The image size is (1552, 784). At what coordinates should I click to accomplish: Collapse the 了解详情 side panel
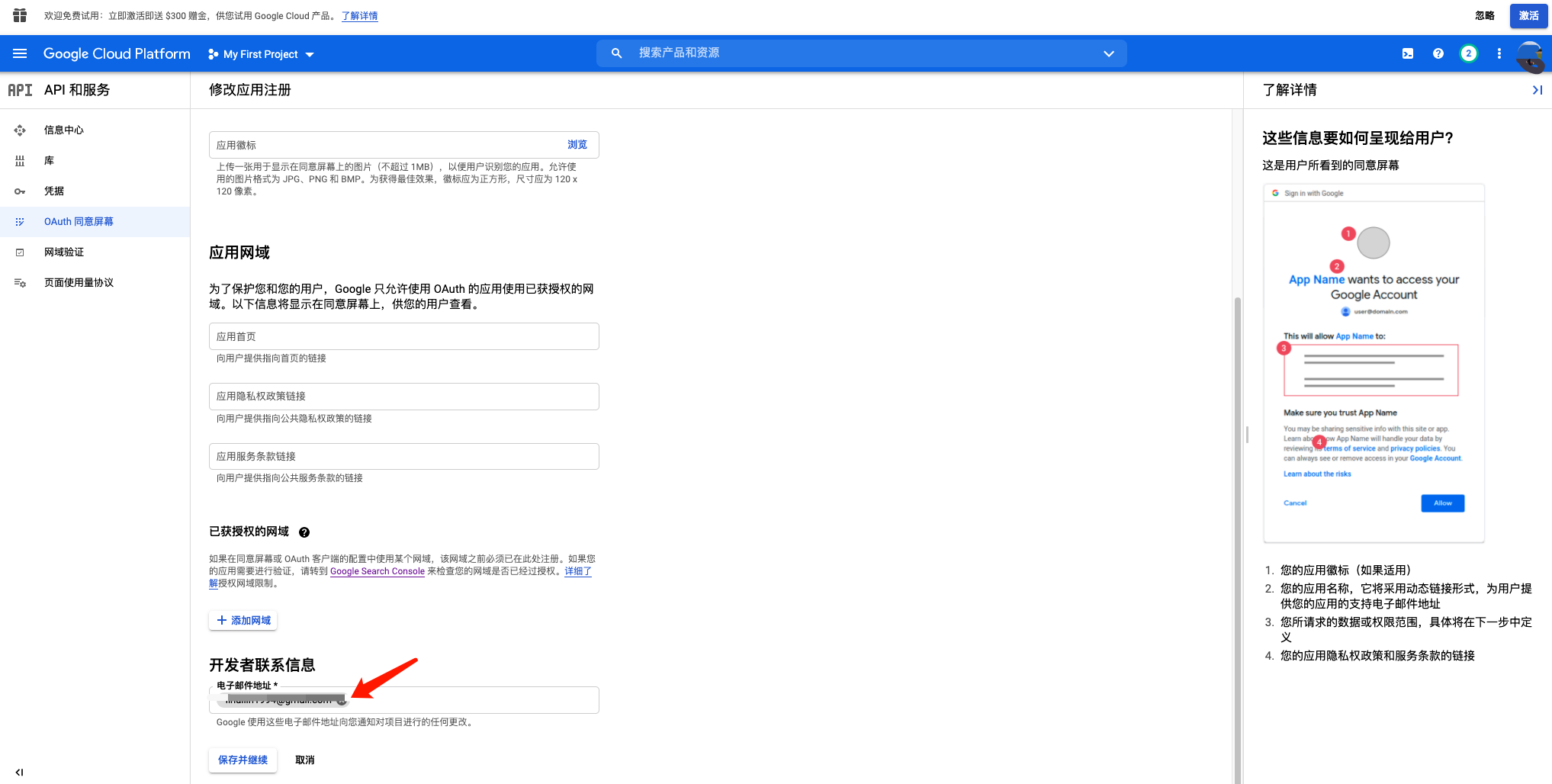tap(1537, 90)
